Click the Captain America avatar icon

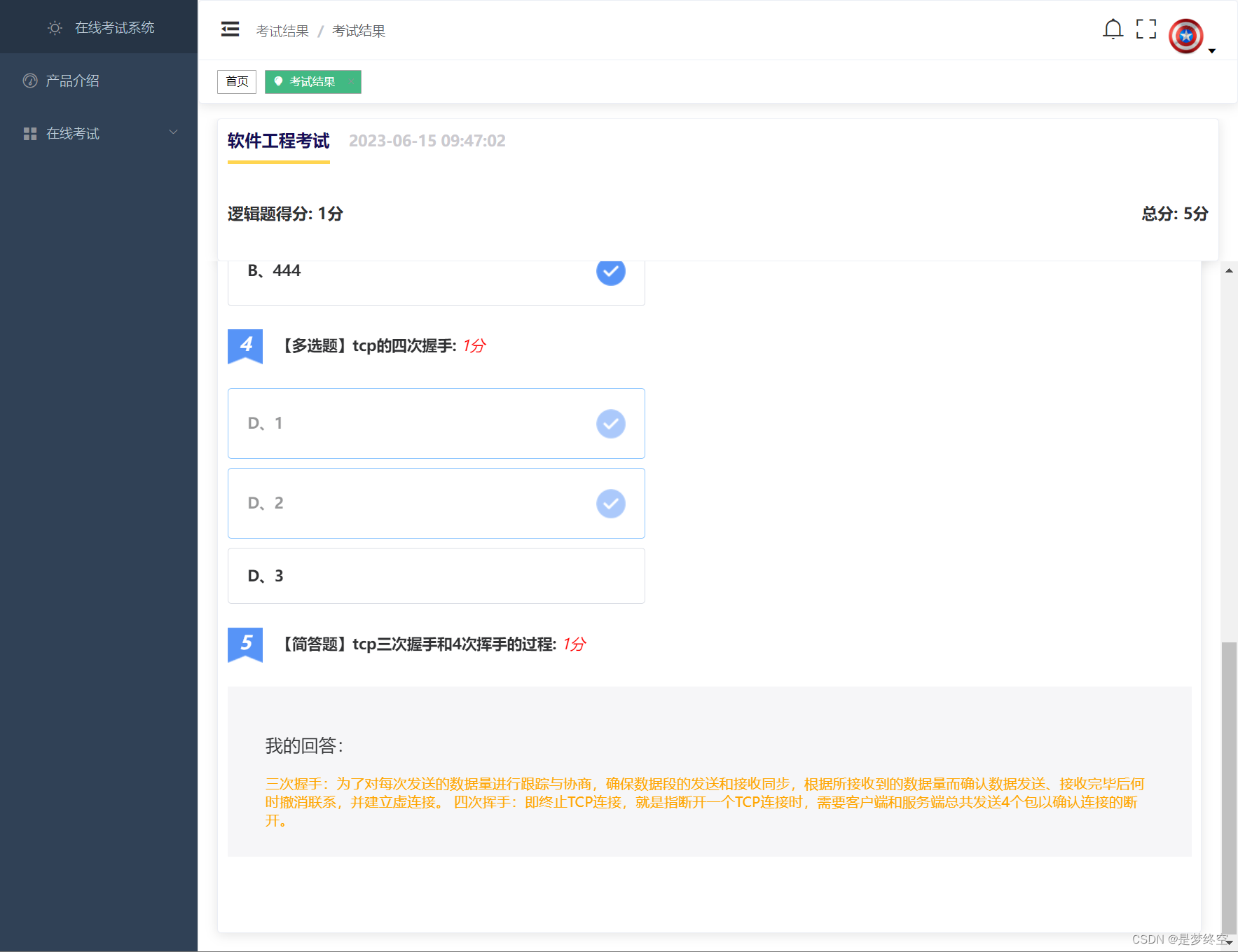1185,36
